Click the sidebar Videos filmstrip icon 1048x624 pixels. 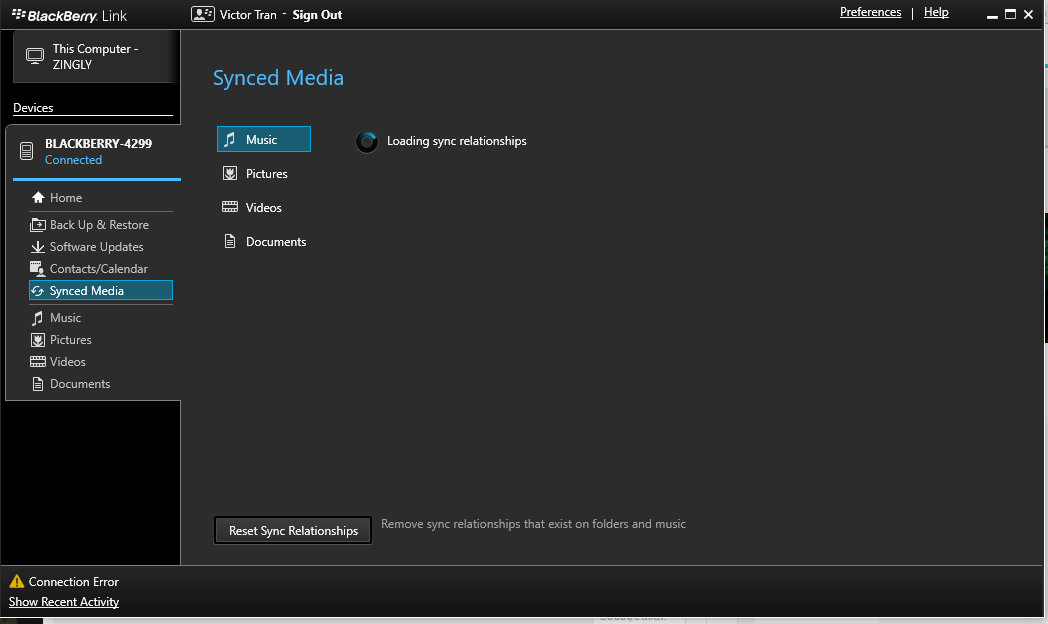(38, 362)
